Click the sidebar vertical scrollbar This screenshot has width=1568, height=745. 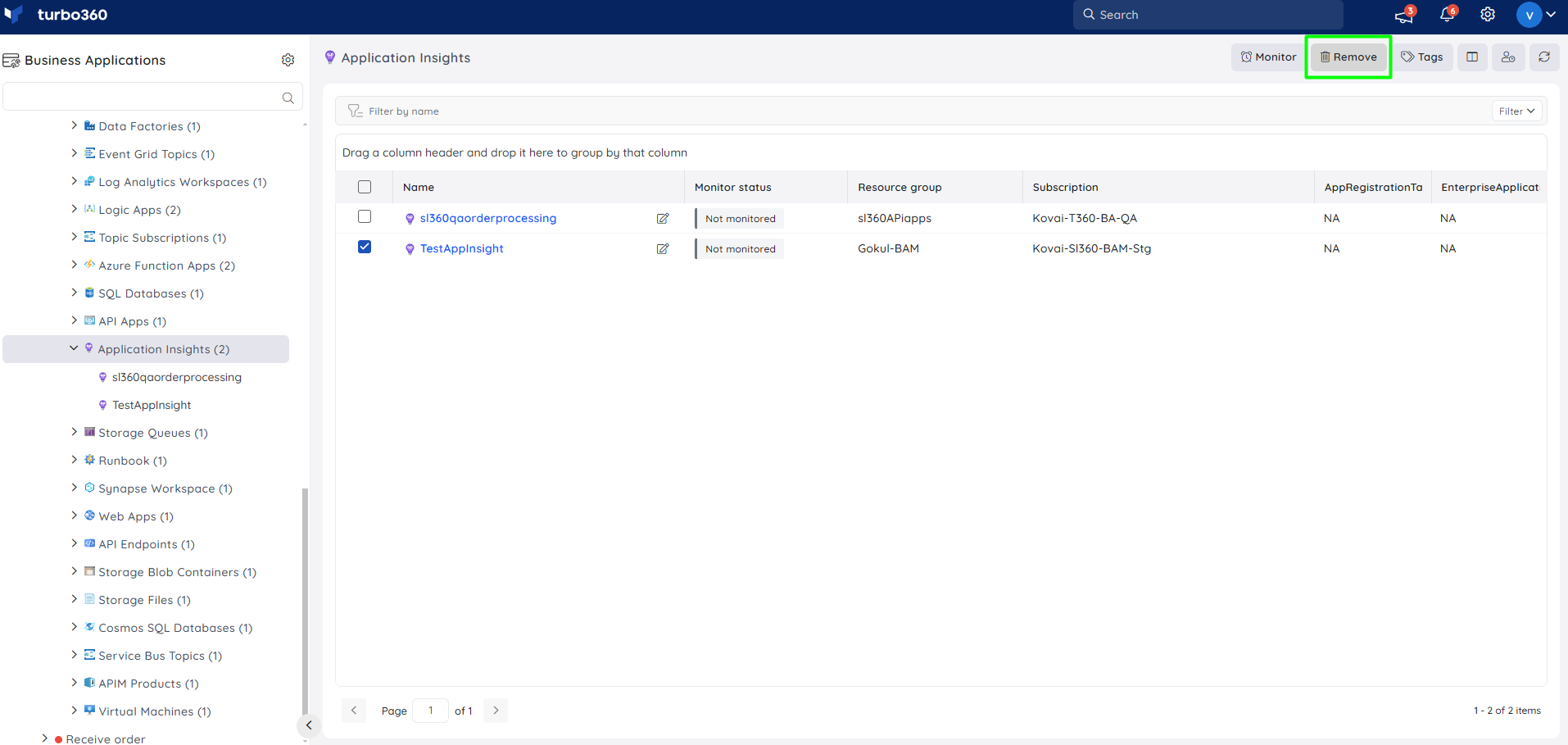pos(305,602)
